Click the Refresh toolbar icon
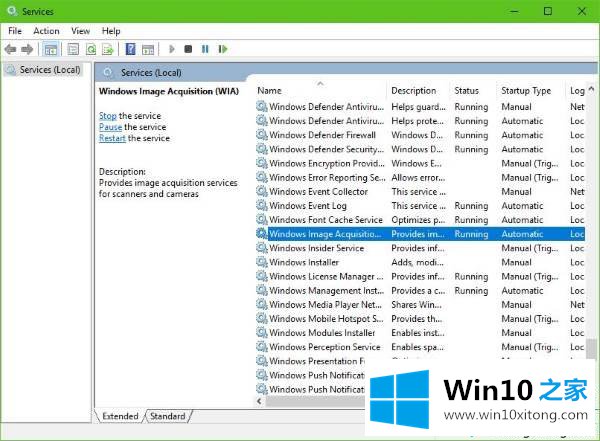Screen dimensions: 600x441 click(91, 49)
